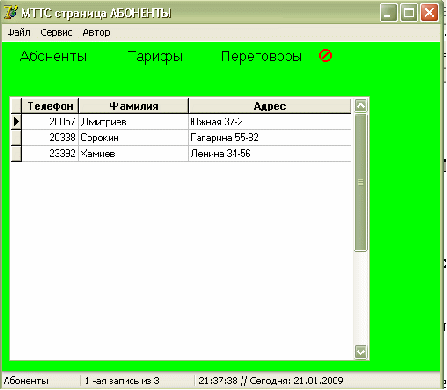The image size is (447, 390).
Task: Click the vertical scrollbar thumb in grid
Action: pyautogui.click(x=360, y=182)
